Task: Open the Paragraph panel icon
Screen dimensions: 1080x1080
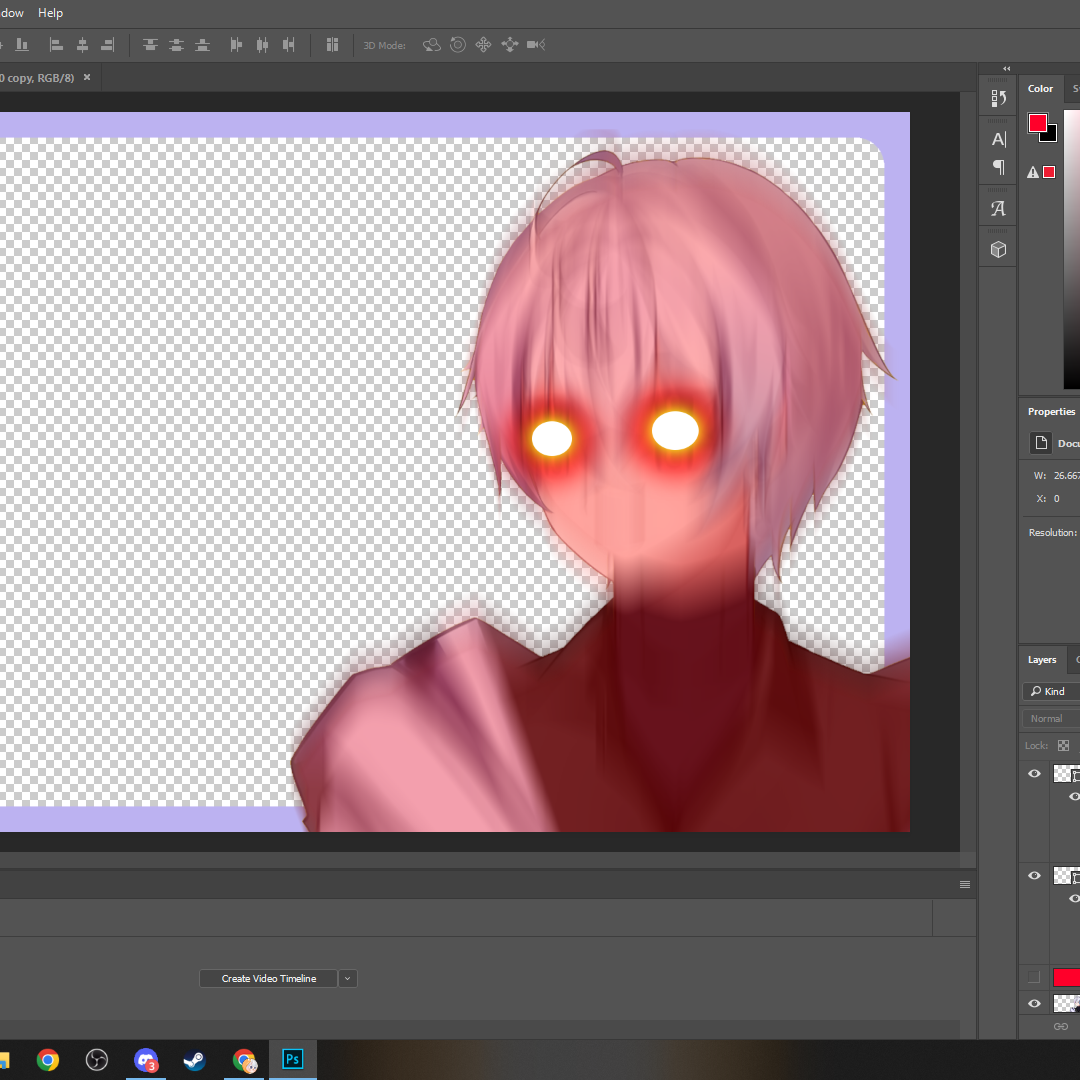Action: click(998, 167)
